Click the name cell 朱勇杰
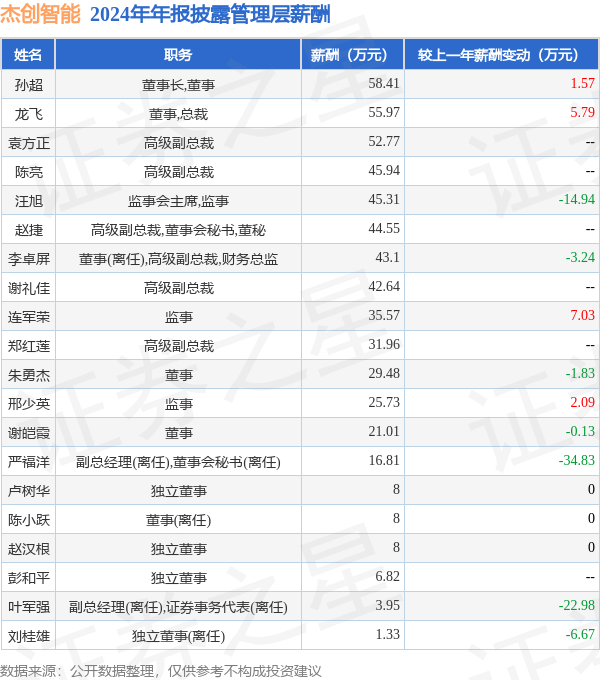Image resolution: width=600 pixels, height=680 pixels. 29,375
